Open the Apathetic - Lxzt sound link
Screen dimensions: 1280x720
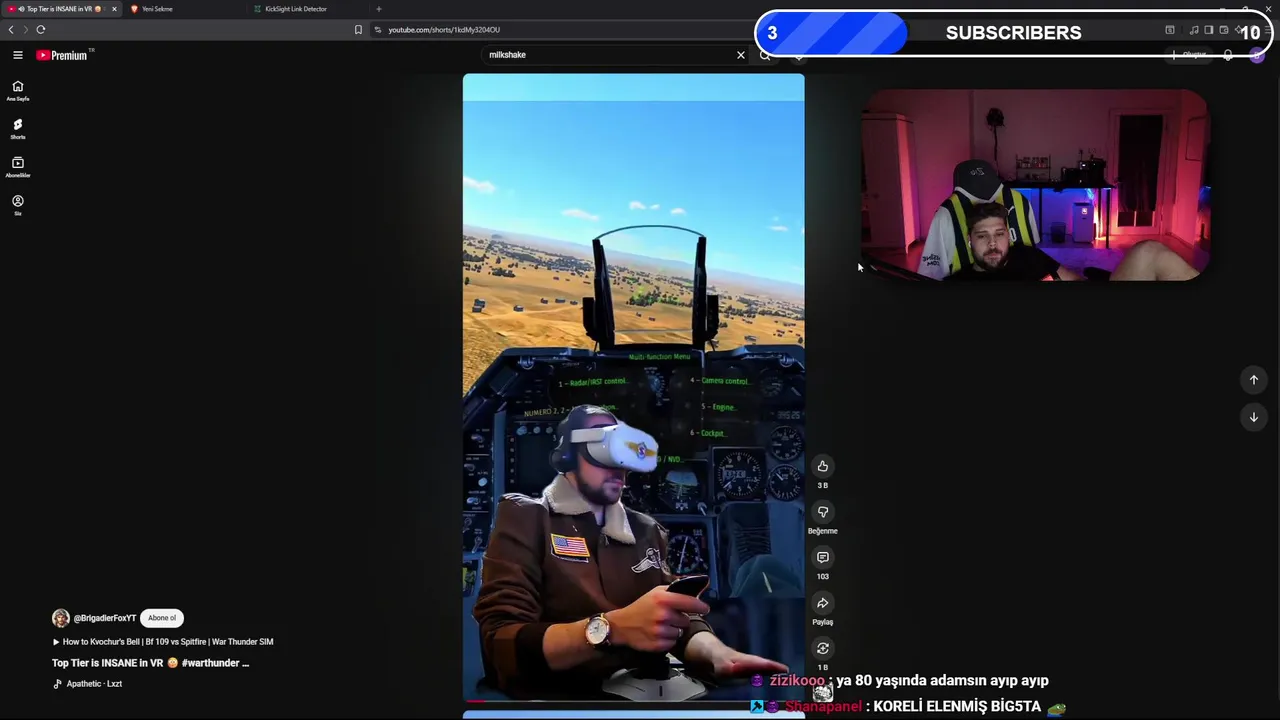88,684
